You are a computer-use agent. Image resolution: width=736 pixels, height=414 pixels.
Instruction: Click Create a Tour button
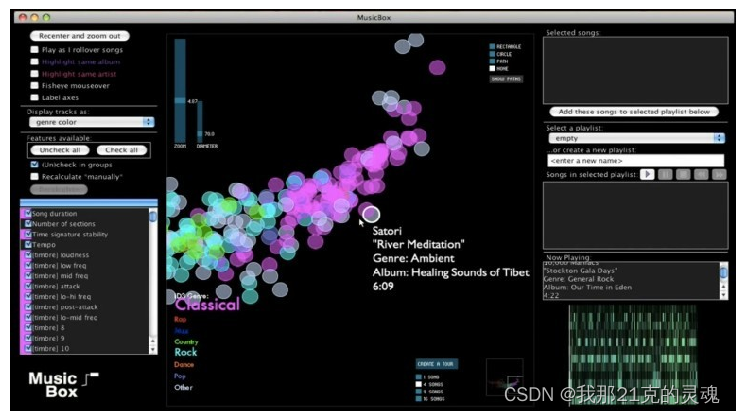436,364
